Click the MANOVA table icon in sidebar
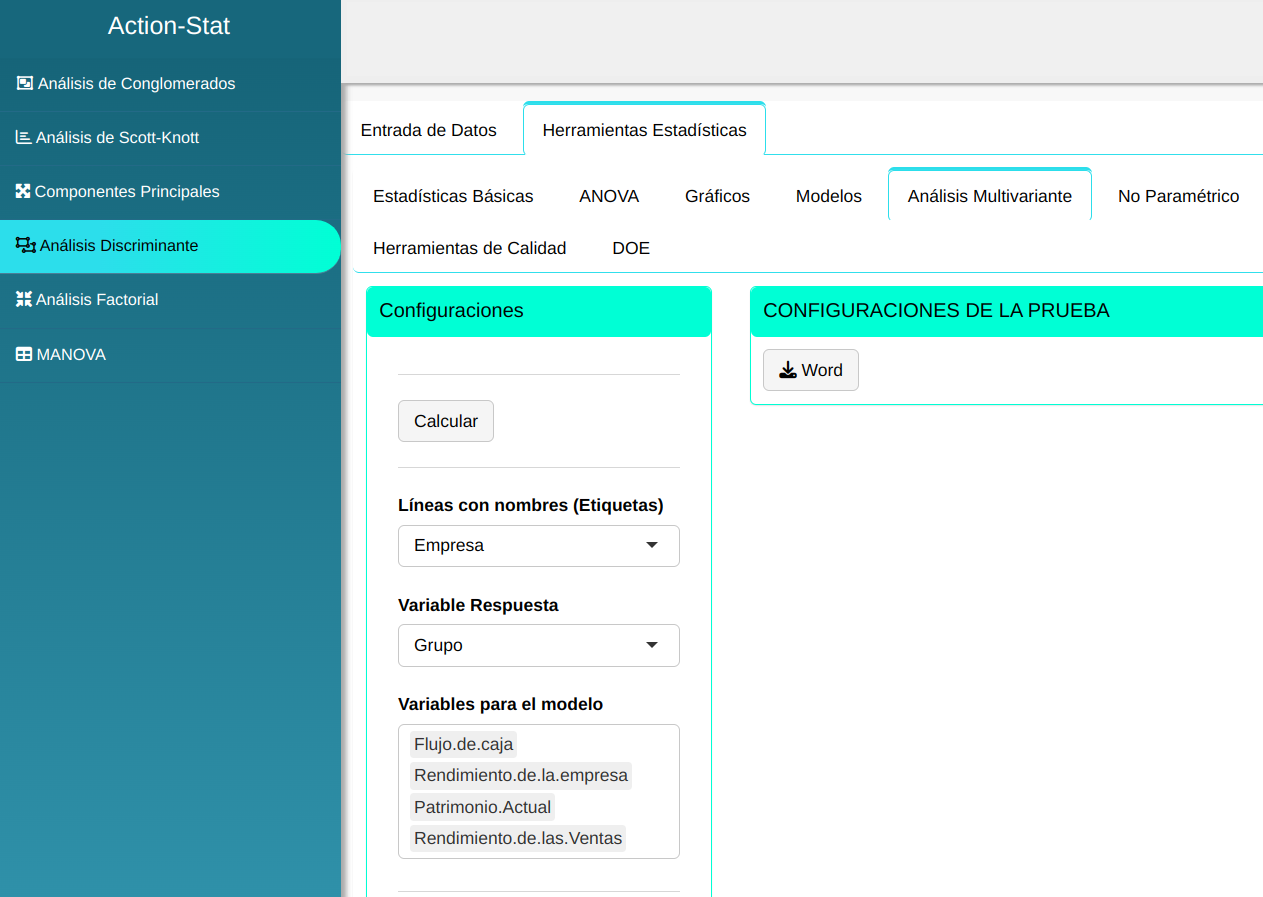 tap(24, 354)
